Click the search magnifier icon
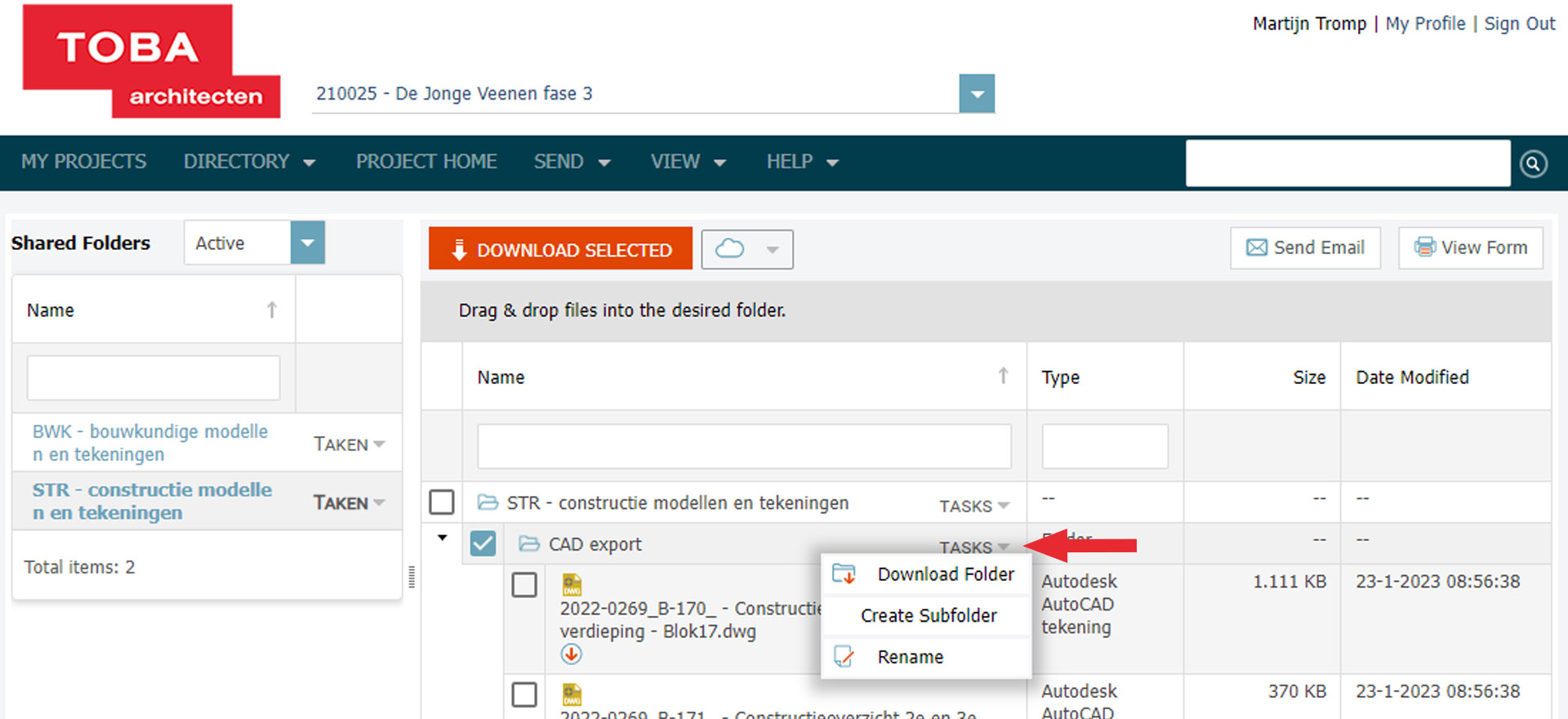The image size is (1568, 719). [1533, 164]
